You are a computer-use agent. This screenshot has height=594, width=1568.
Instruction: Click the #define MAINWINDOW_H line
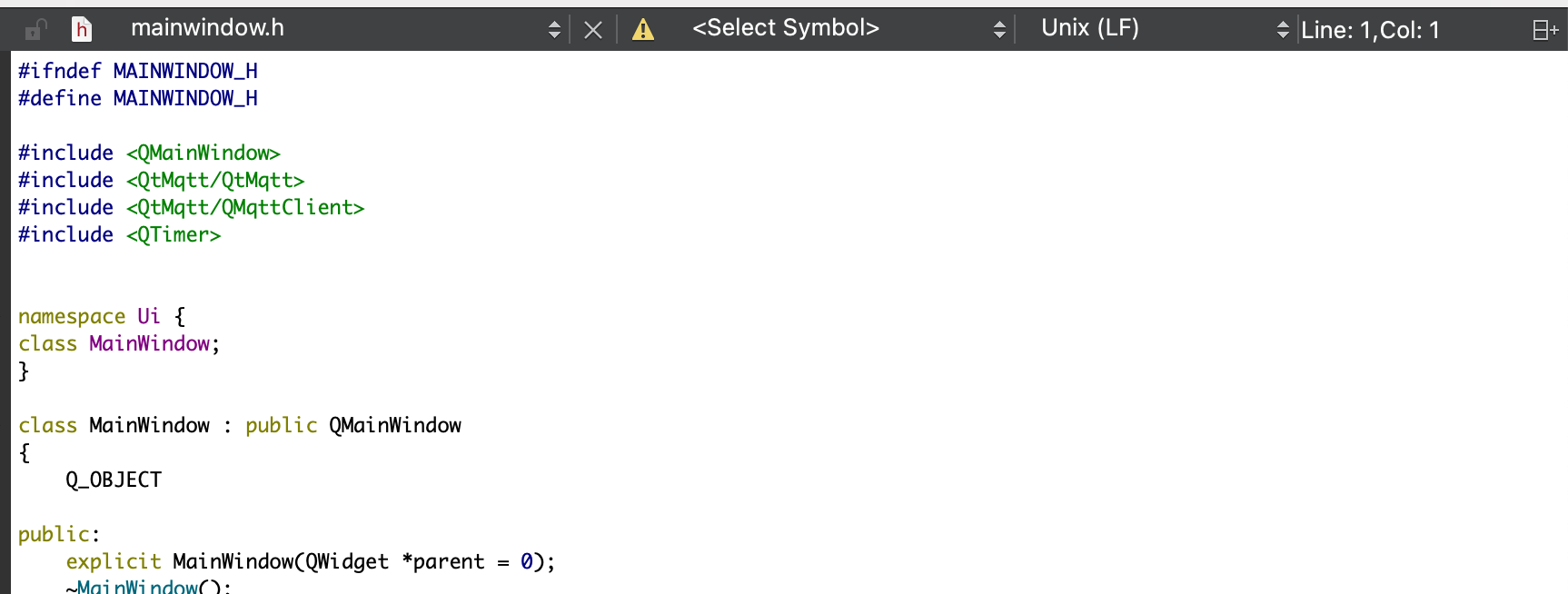(x=138, y=98)
